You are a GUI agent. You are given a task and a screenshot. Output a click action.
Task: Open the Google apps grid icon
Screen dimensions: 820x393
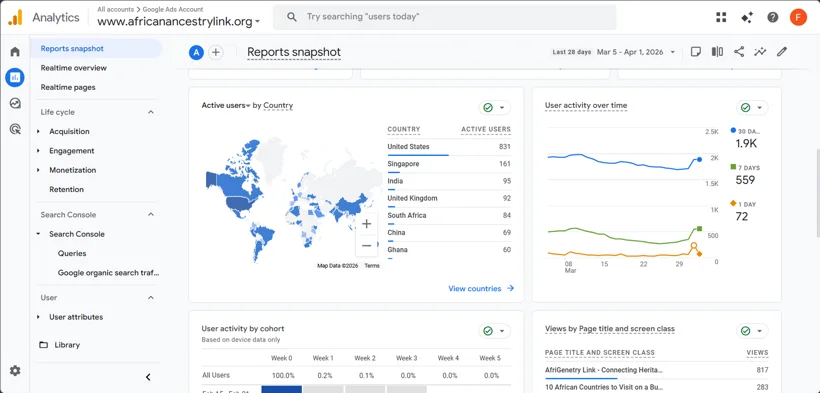(x=721, y=17)
